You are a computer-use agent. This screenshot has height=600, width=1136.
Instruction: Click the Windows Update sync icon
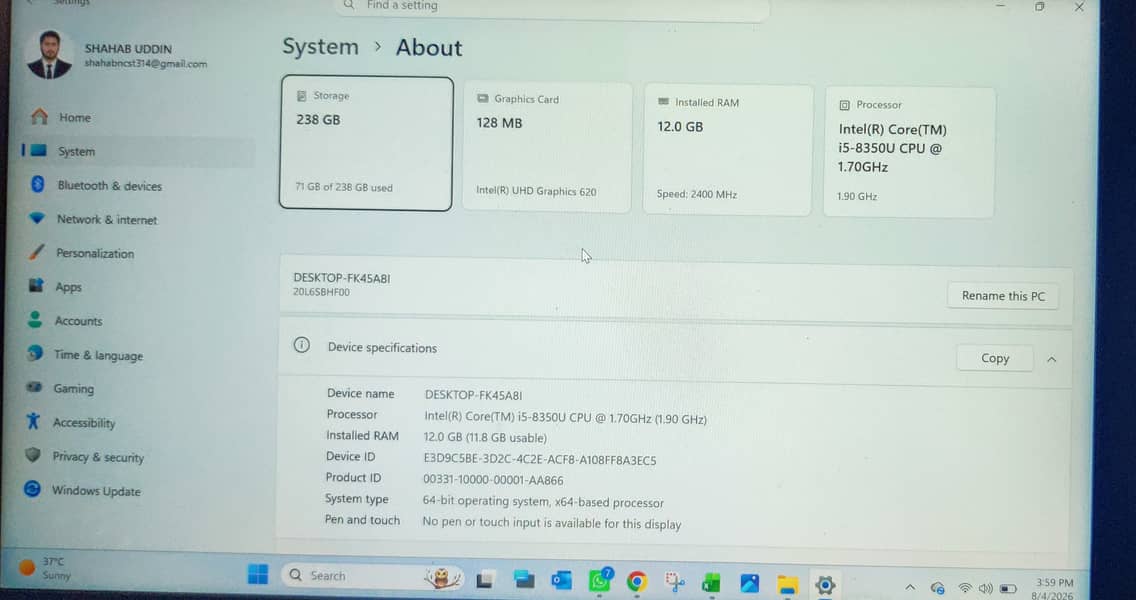pyautogui.click(x=32, y=489)
